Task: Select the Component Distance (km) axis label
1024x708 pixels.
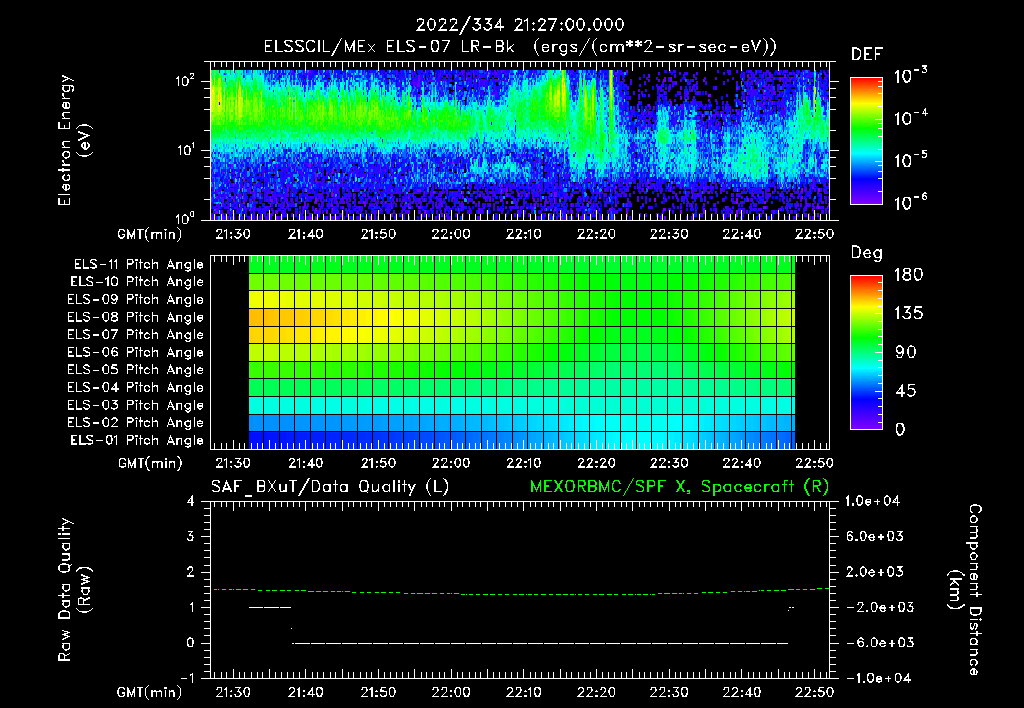Action: (x=965, y=590)
